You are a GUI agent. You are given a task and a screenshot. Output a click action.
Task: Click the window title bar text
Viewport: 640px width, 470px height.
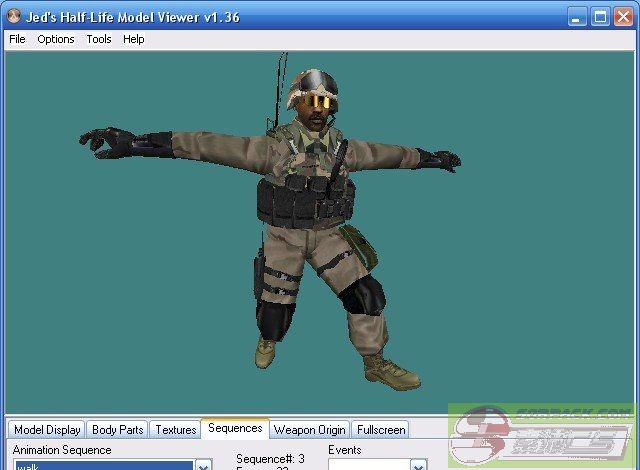pyautogui.click(x=132, y=17)
